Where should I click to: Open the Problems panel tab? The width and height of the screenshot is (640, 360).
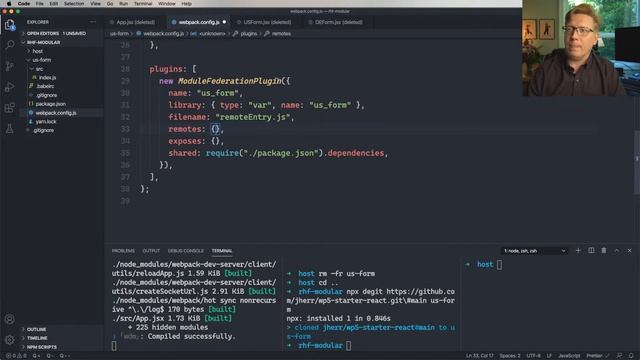point(123,251)
